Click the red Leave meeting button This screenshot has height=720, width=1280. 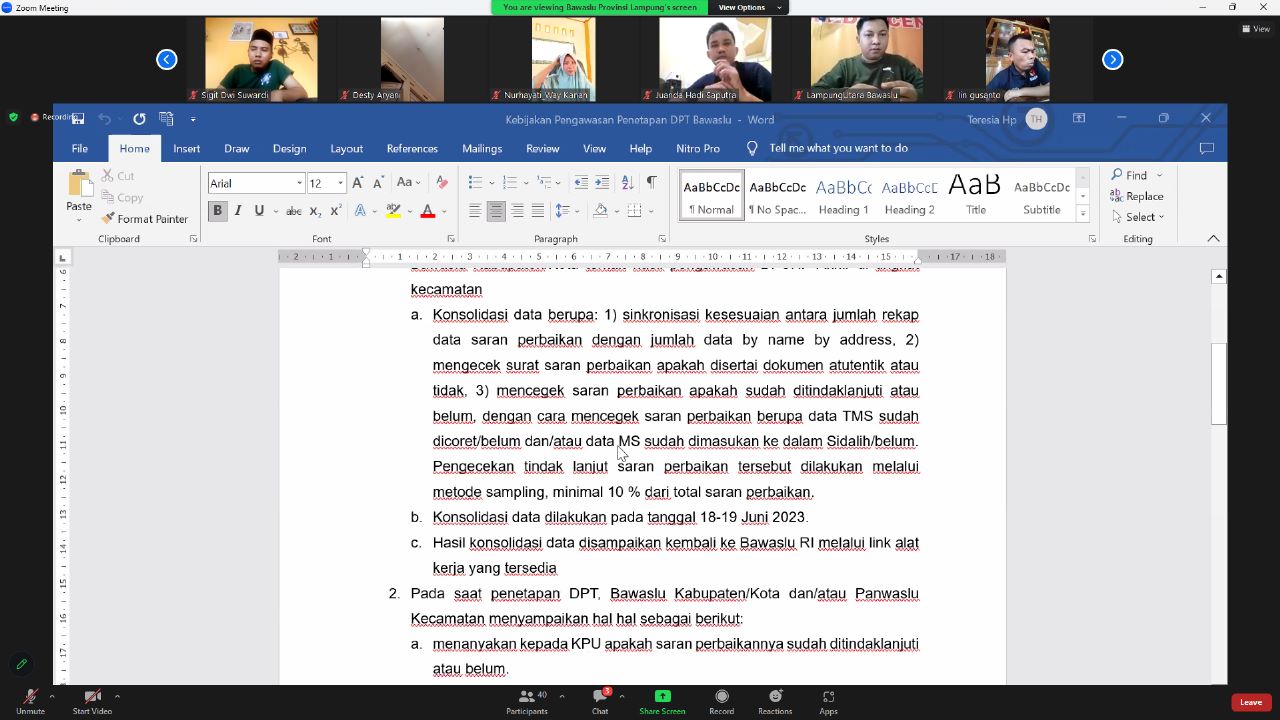click(x=1251, y=702)
